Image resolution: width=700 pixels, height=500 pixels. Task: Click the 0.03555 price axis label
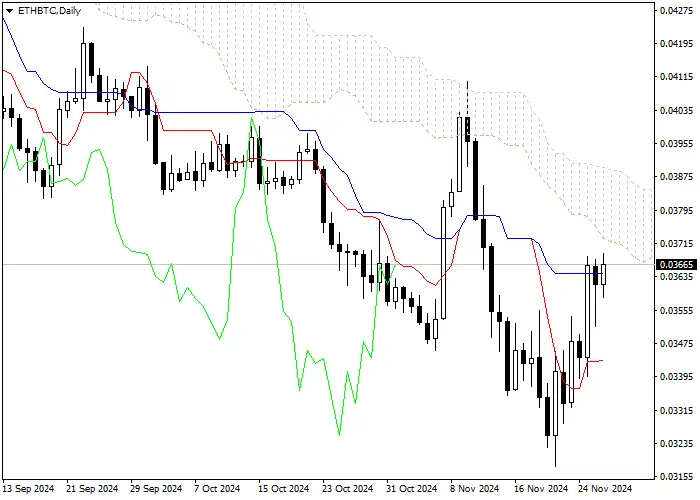coord(677,310)
